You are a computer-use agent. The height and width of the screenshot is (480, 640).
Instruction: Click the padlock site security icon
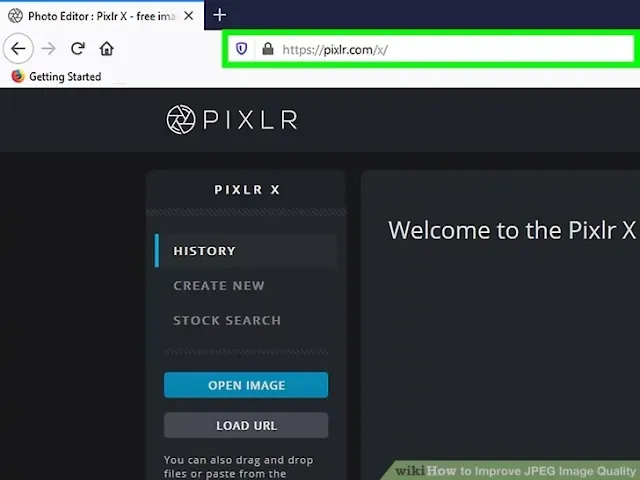pos(268,49)
